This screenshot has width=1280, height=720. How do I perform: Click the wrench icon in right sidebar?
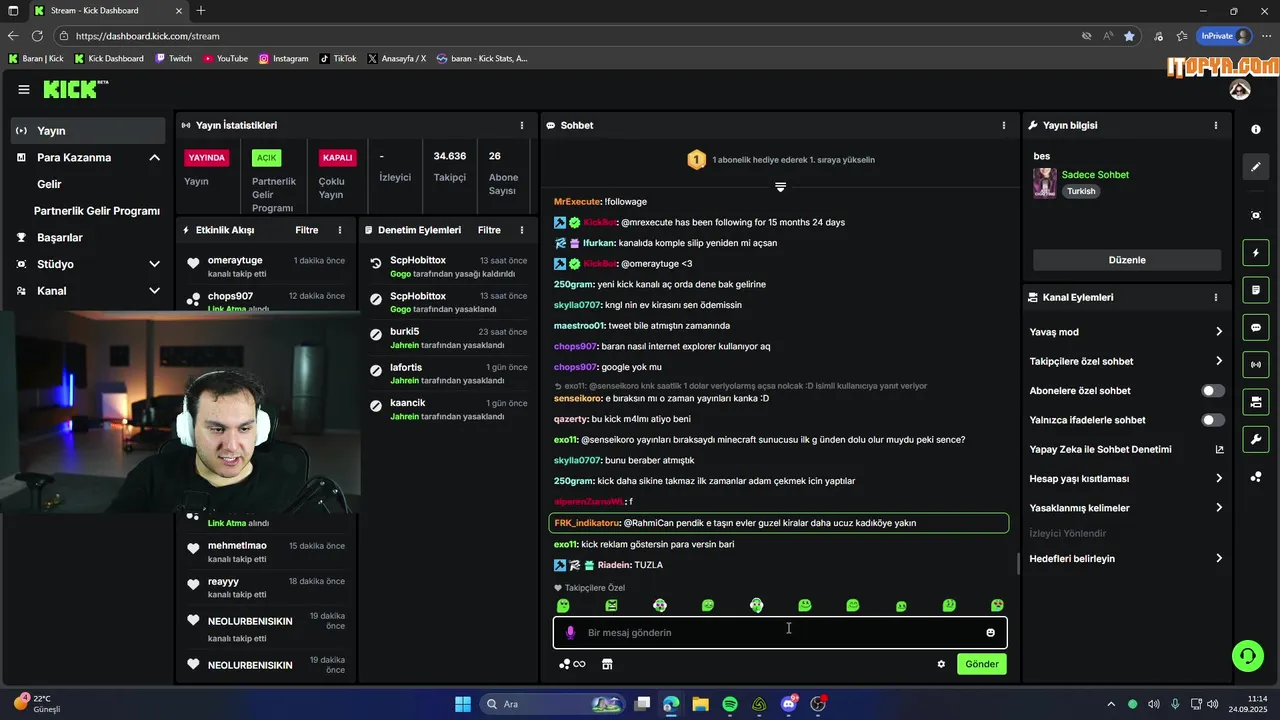tap(1256, 439)
